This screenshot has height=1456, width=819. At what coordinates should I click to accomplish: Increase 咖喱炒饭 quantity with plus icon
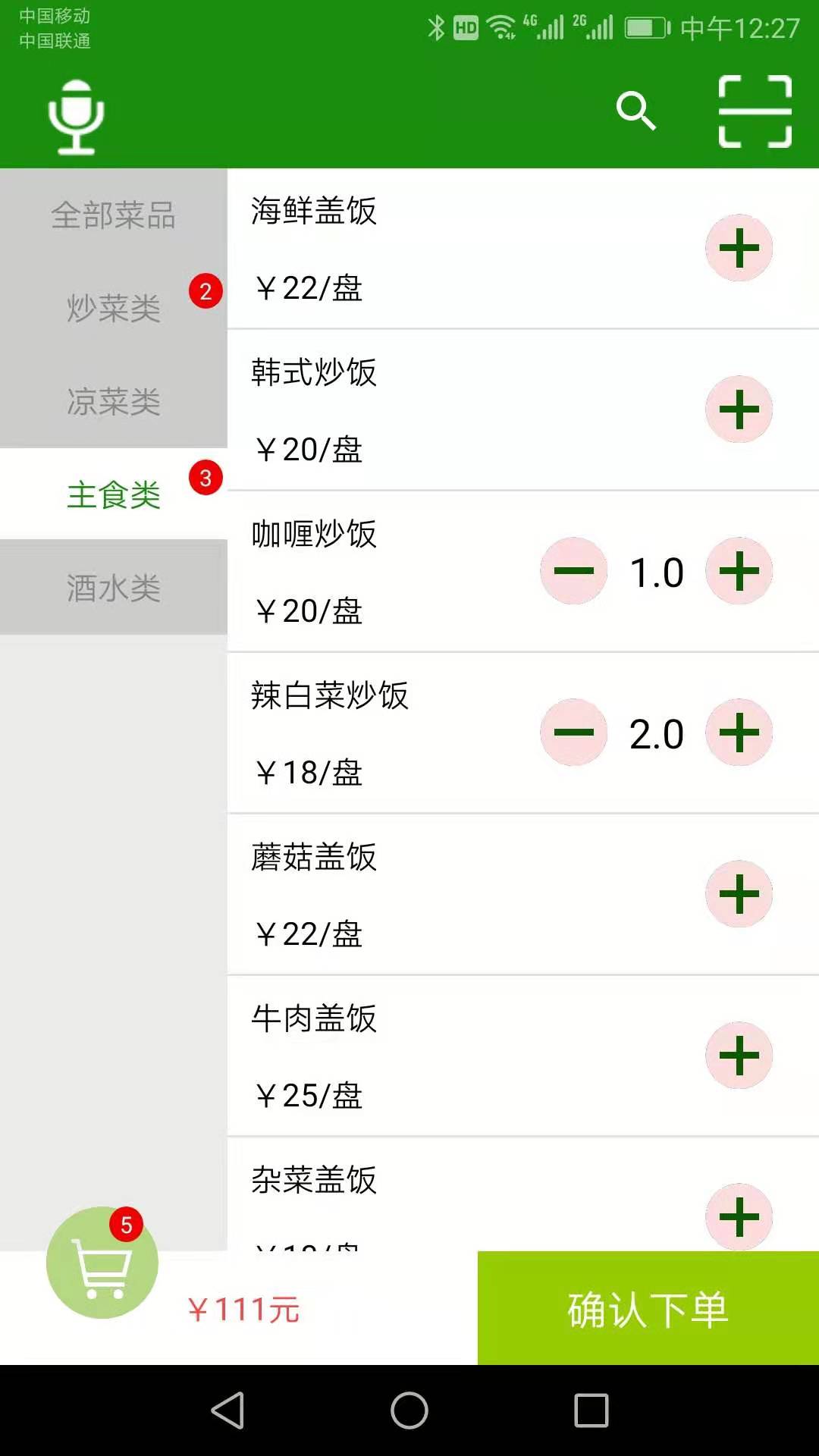point(739,571)
